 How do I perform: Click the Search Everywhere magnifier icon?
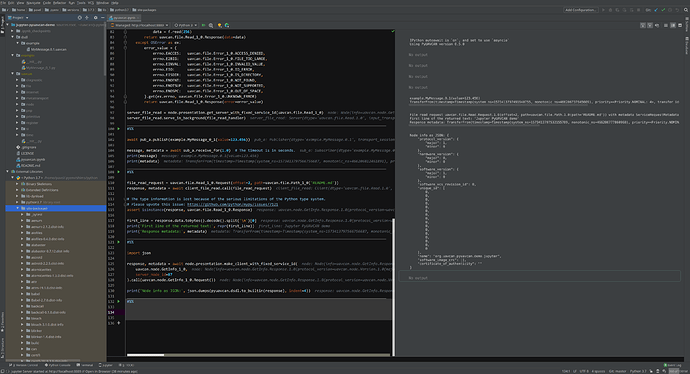[x=686, y=10]
